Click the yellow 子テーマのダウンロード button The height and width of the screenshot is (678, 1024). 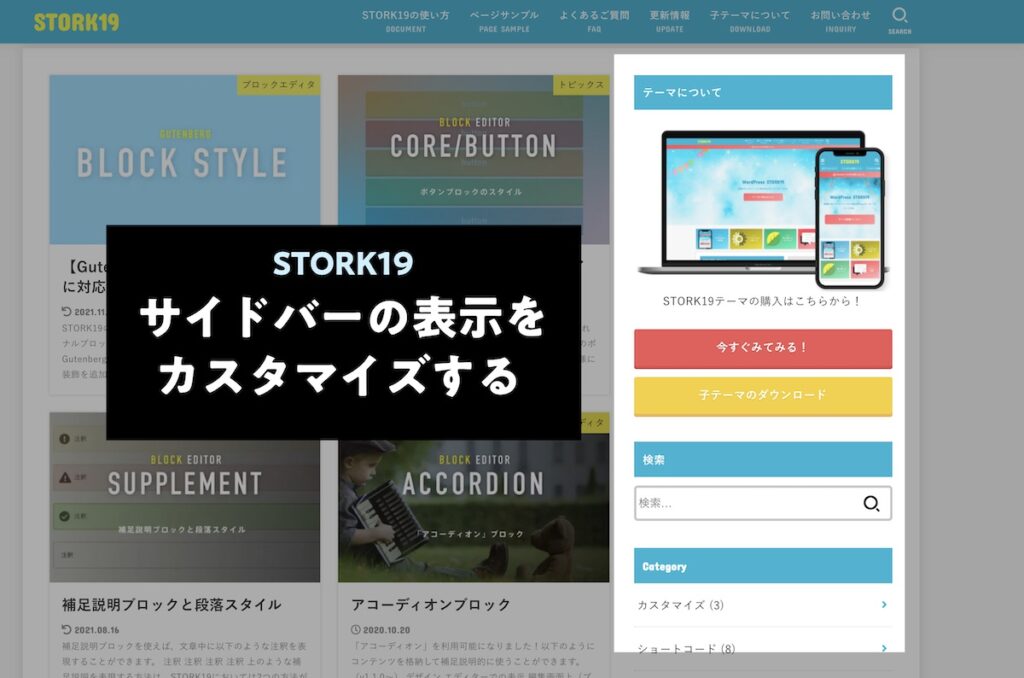[x=763, y=397]
